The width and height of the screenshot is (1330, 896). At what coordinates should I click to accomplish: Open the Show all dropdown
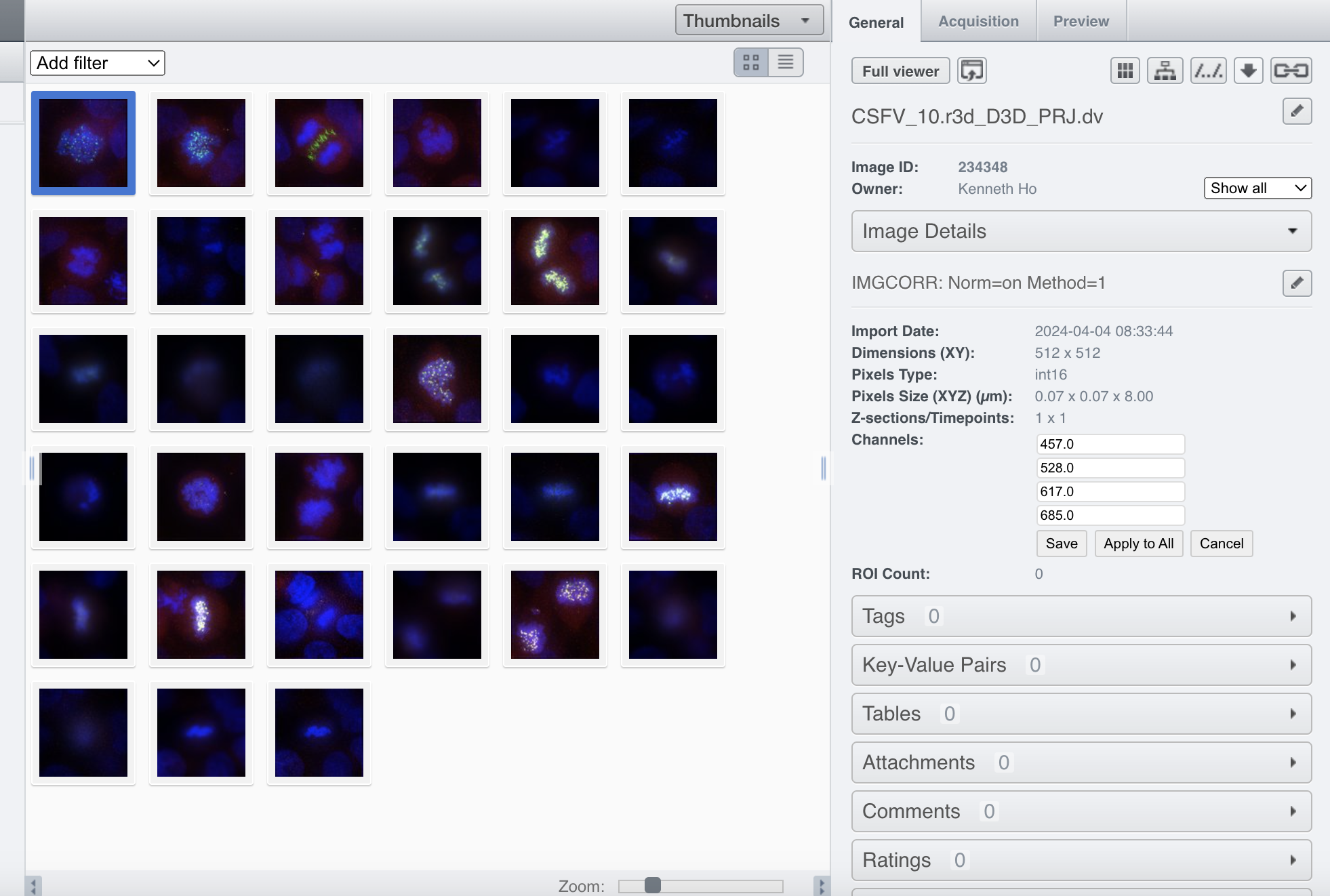click(1257, 188)
